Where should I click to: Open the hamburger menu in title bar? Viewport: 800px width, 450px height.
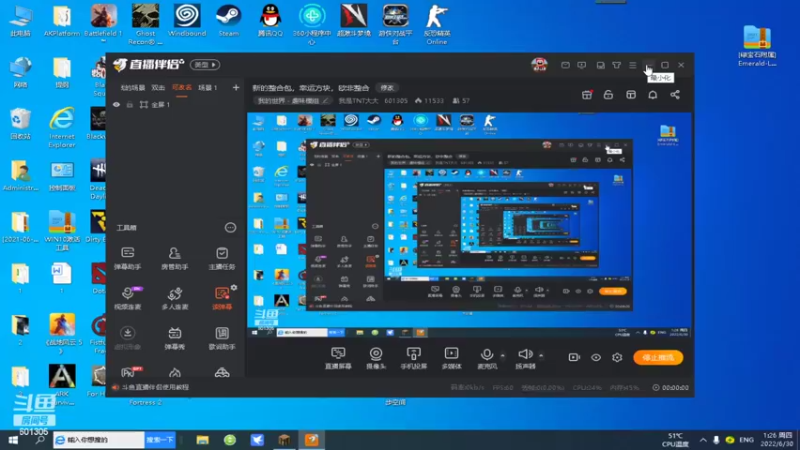coord(633,65)
